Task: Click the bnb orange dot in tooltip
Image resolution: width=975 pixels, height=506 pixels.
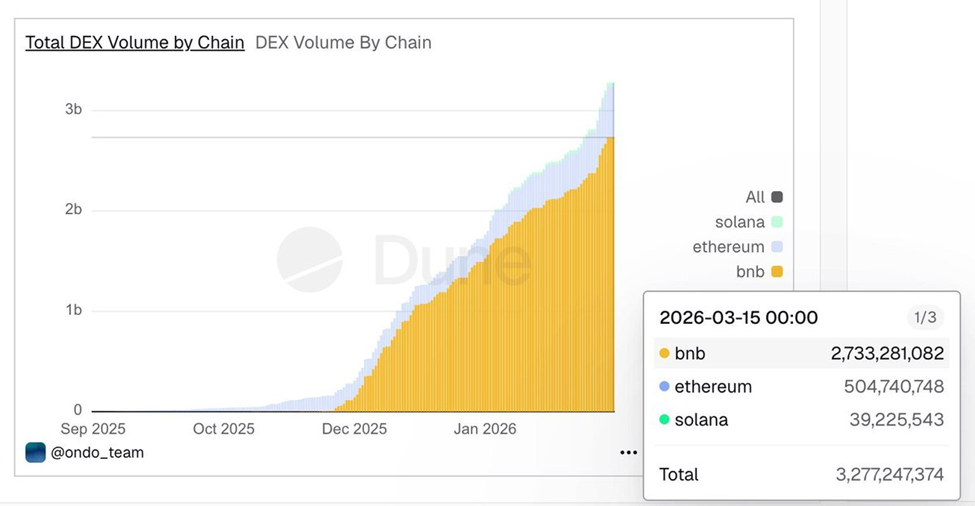Action: 664,353
